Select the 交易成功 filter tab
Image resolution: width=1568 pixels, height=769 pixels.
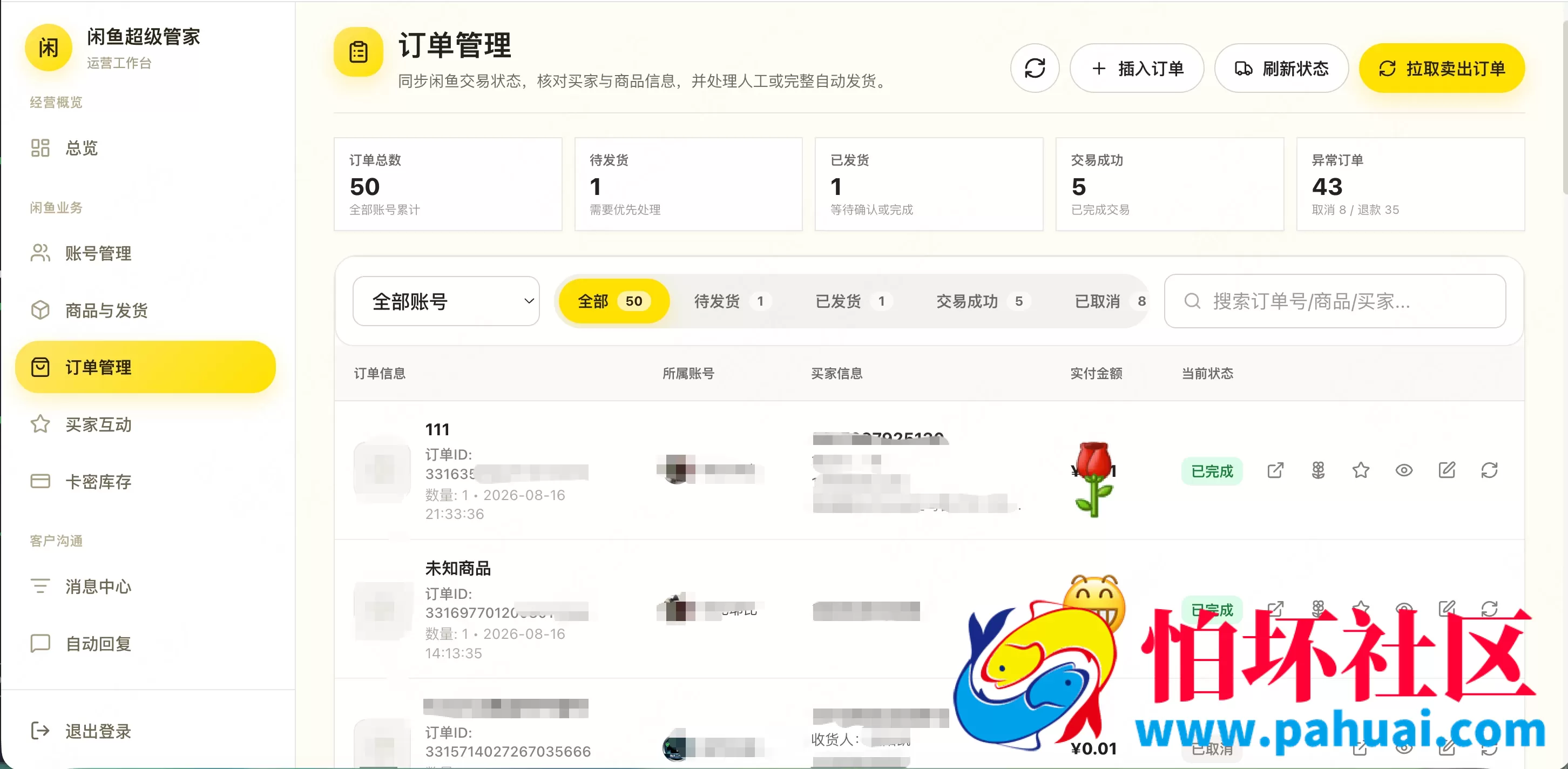coord(983,301)
